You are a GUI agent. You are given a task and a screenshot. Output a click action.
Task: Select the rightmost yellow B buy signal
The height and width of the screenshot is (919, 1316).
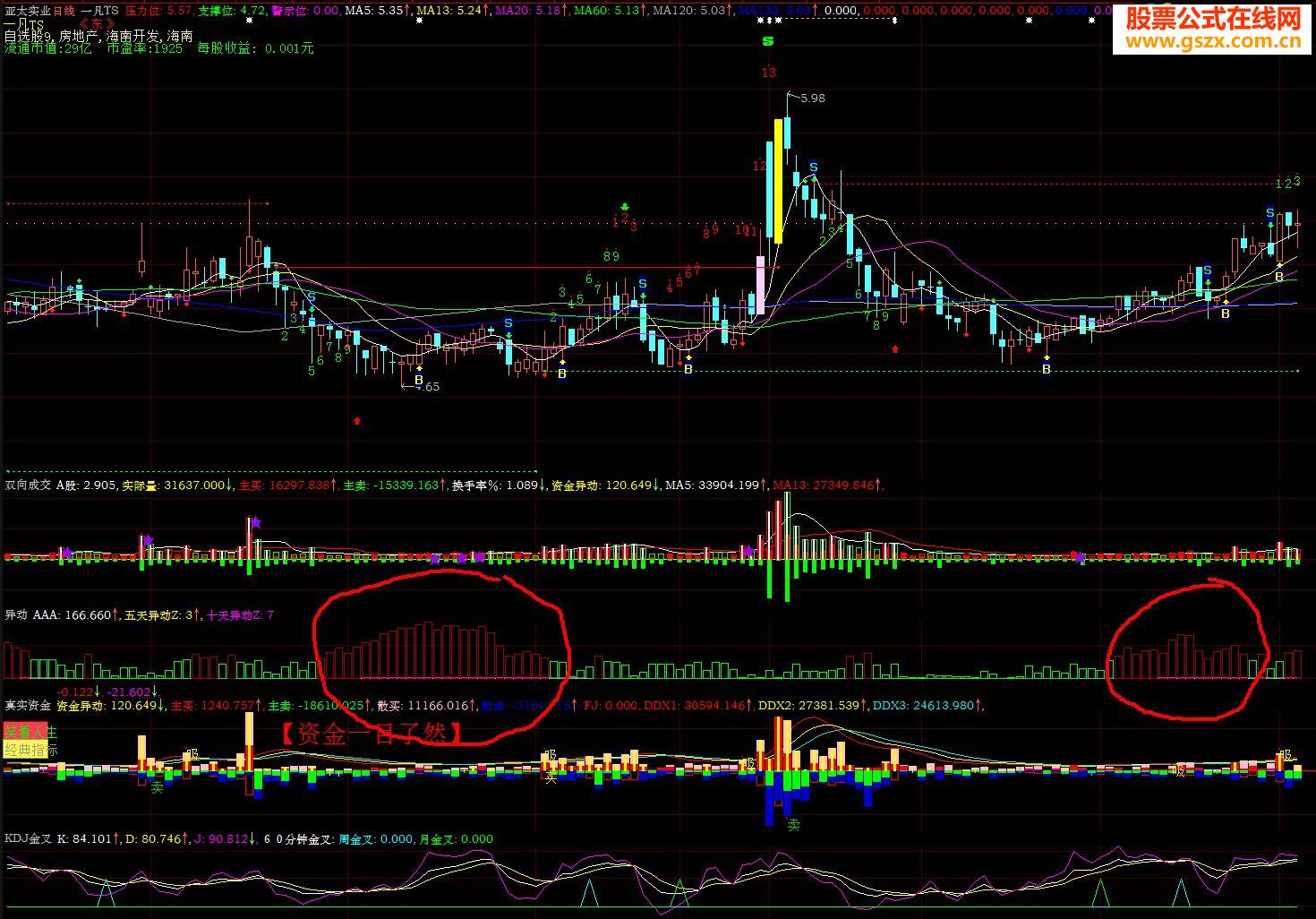tap(1279, 277)
